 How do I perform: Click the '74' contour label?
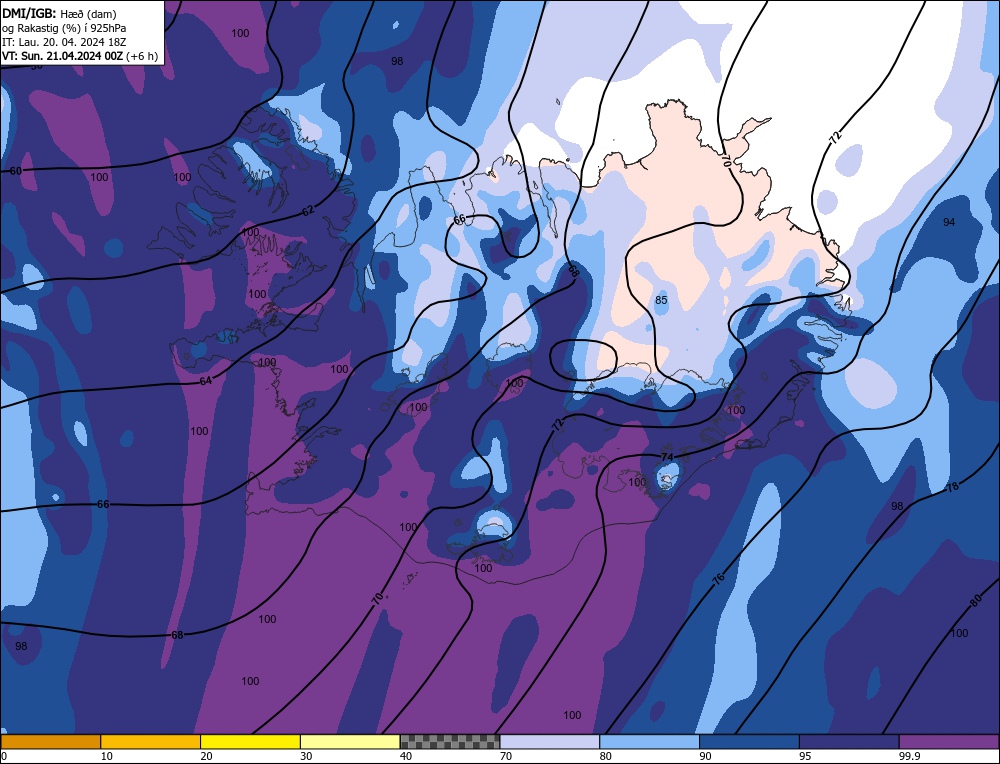coord(667,457)
